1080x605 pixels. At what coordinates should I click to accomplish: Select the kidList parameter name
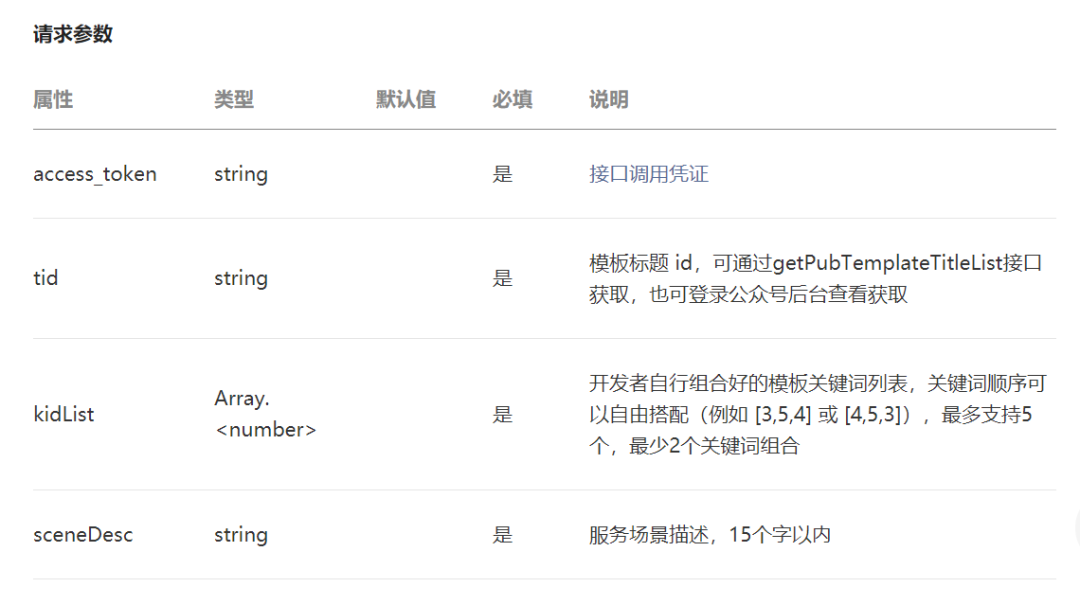click(x=64, y=414)
